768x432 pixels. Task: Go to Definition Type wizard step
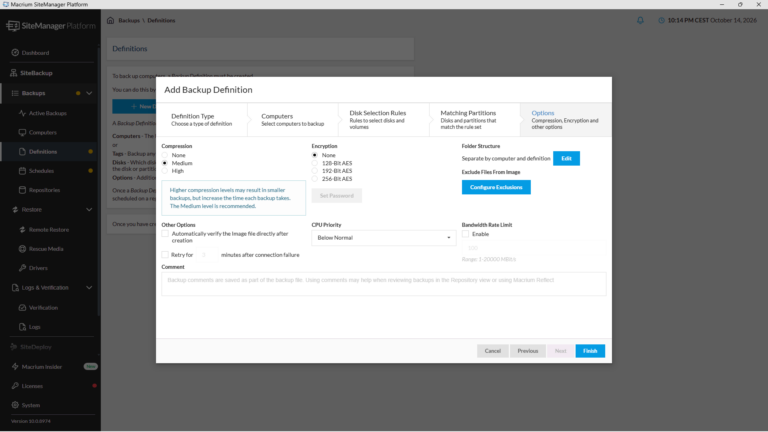pos(202,120)
